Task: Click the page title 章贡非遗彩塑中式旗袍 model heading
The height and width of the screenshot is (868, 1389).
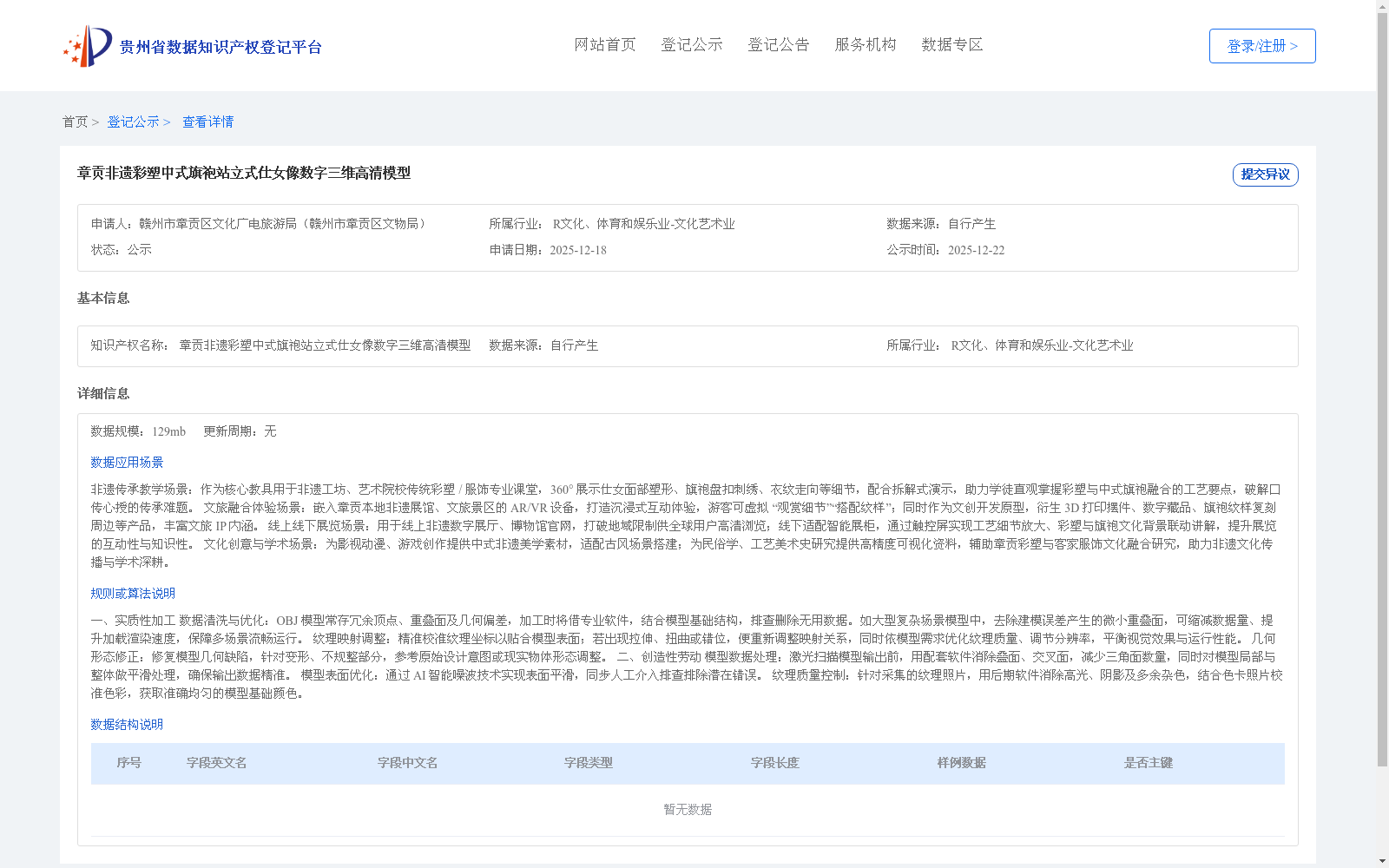Action: tap(244, 173)
